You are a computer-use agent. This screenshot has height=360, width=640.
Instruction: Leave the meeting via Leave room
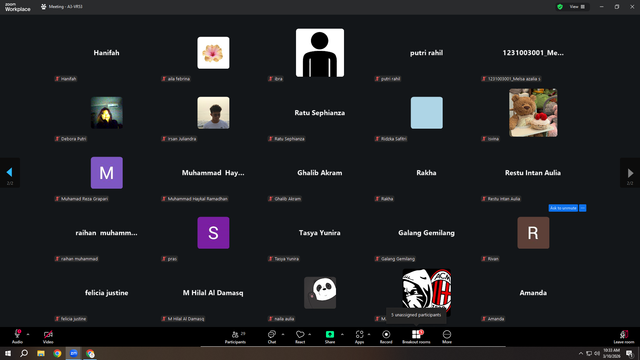tap(624, 337)
